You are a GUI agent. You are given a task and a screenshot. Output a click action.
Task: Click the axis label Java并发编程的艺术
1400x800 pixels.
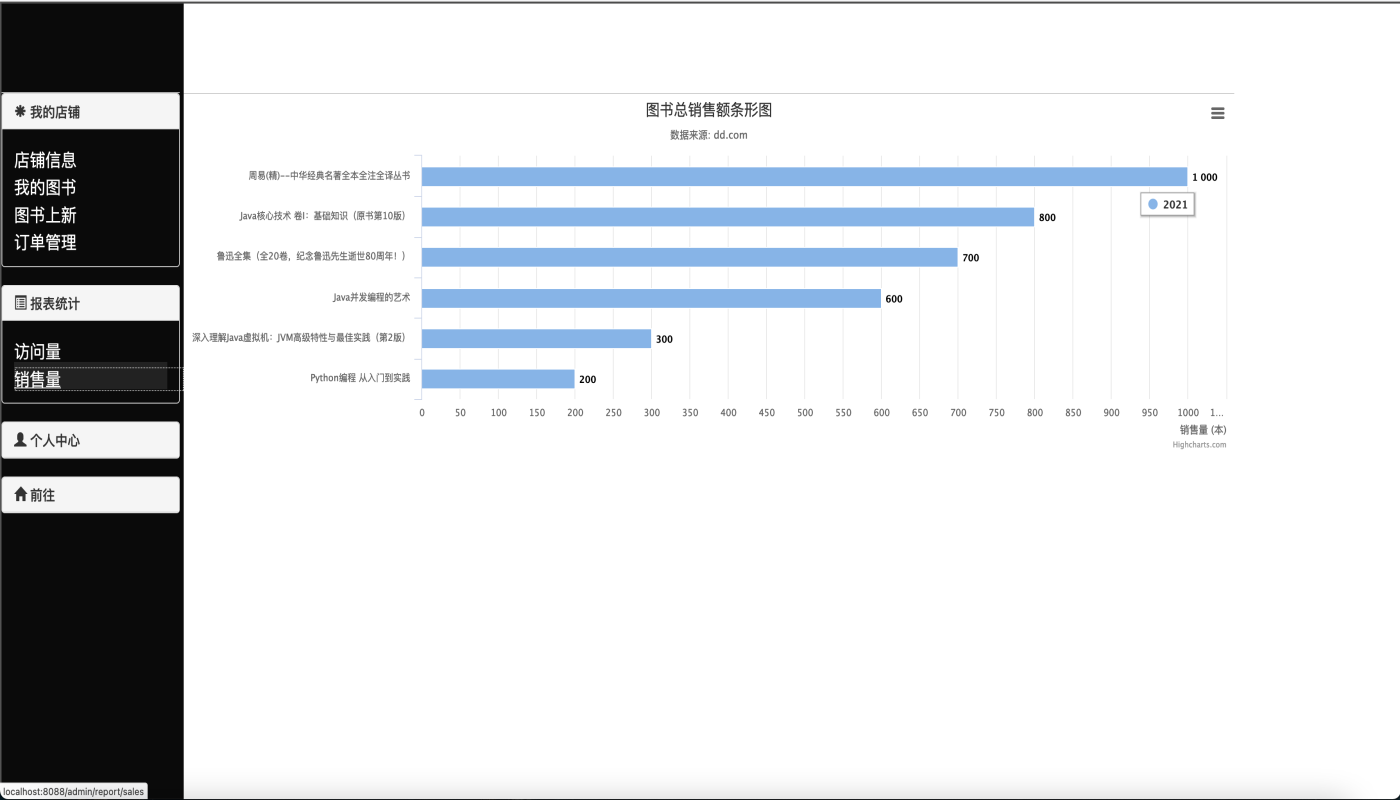coord(371,297)
